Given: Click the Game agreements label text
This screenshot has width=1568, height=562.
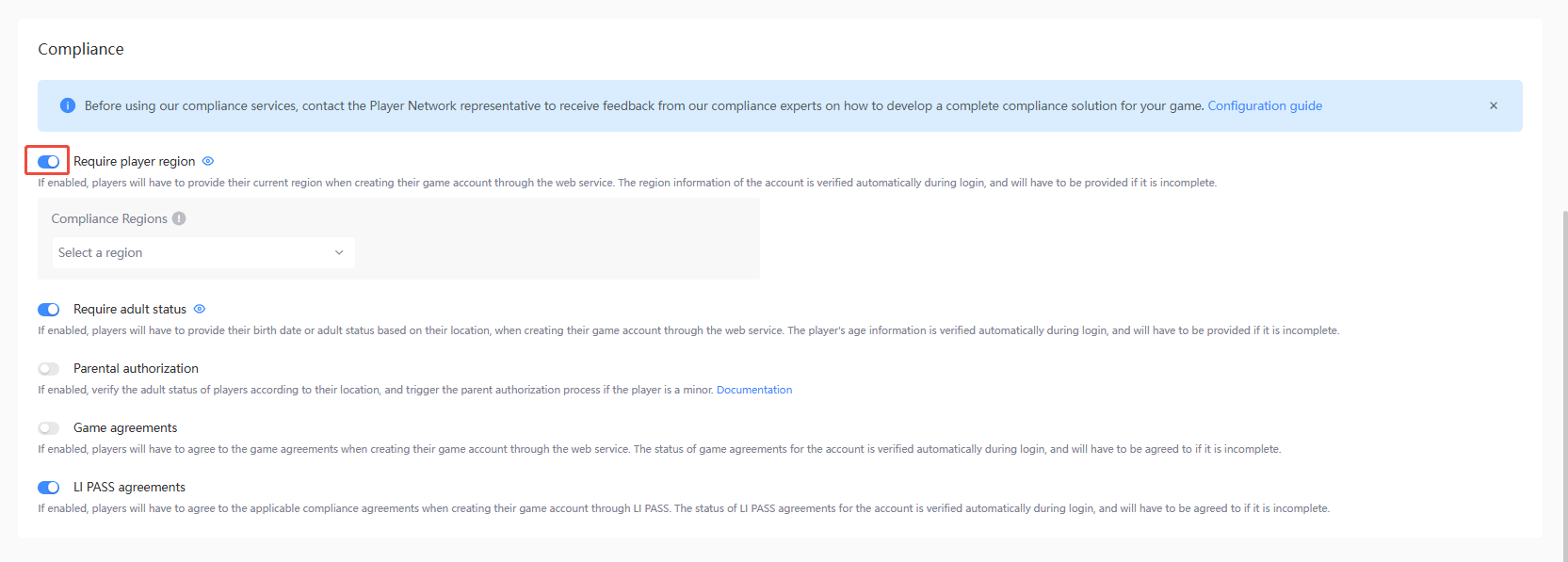Looking at the screenshot, I should click(x=125, y=427).
